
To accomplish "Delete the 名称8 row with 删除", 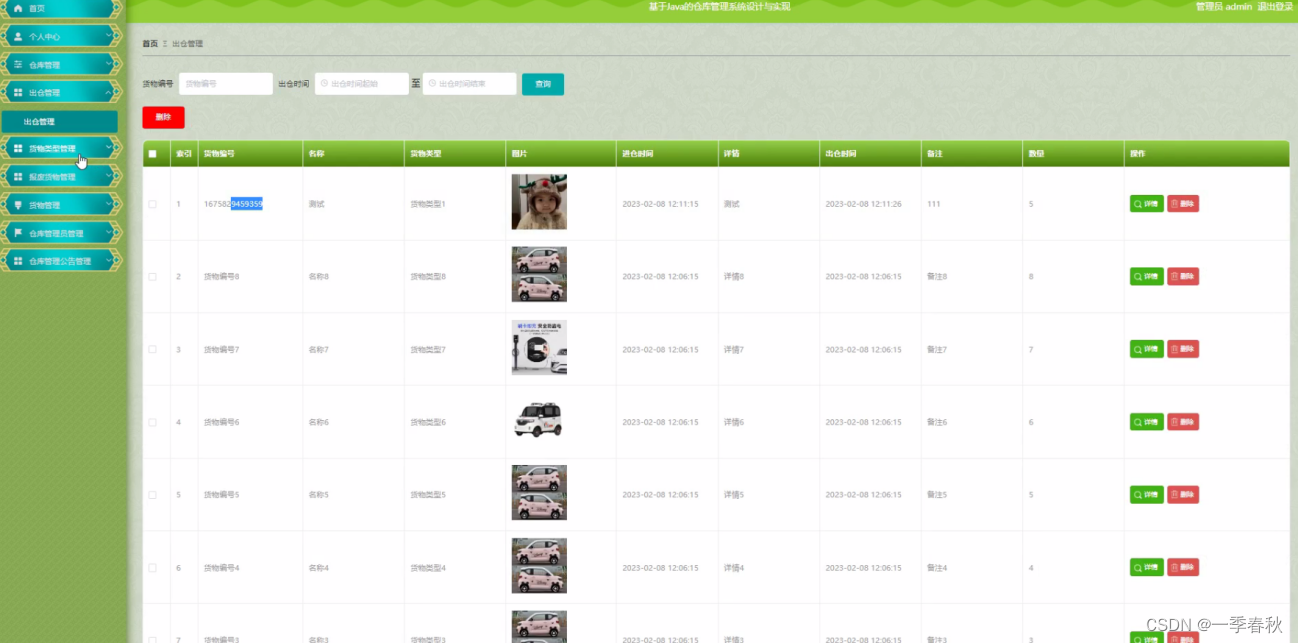I will (1183, 276).
